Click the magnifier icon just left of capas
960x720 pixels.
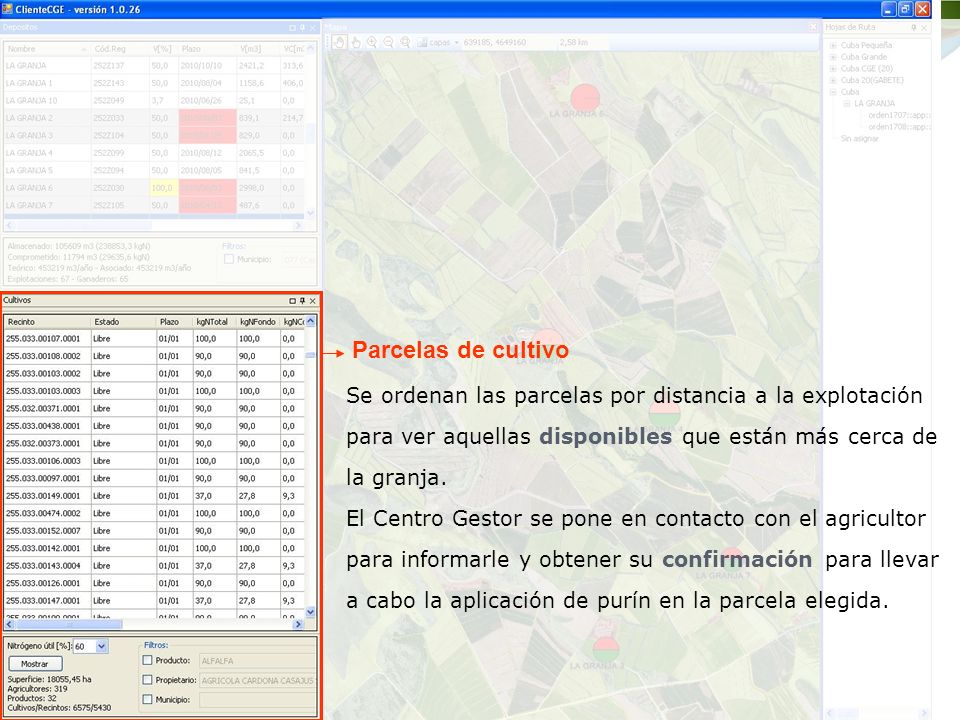click(x=405, y=42)
